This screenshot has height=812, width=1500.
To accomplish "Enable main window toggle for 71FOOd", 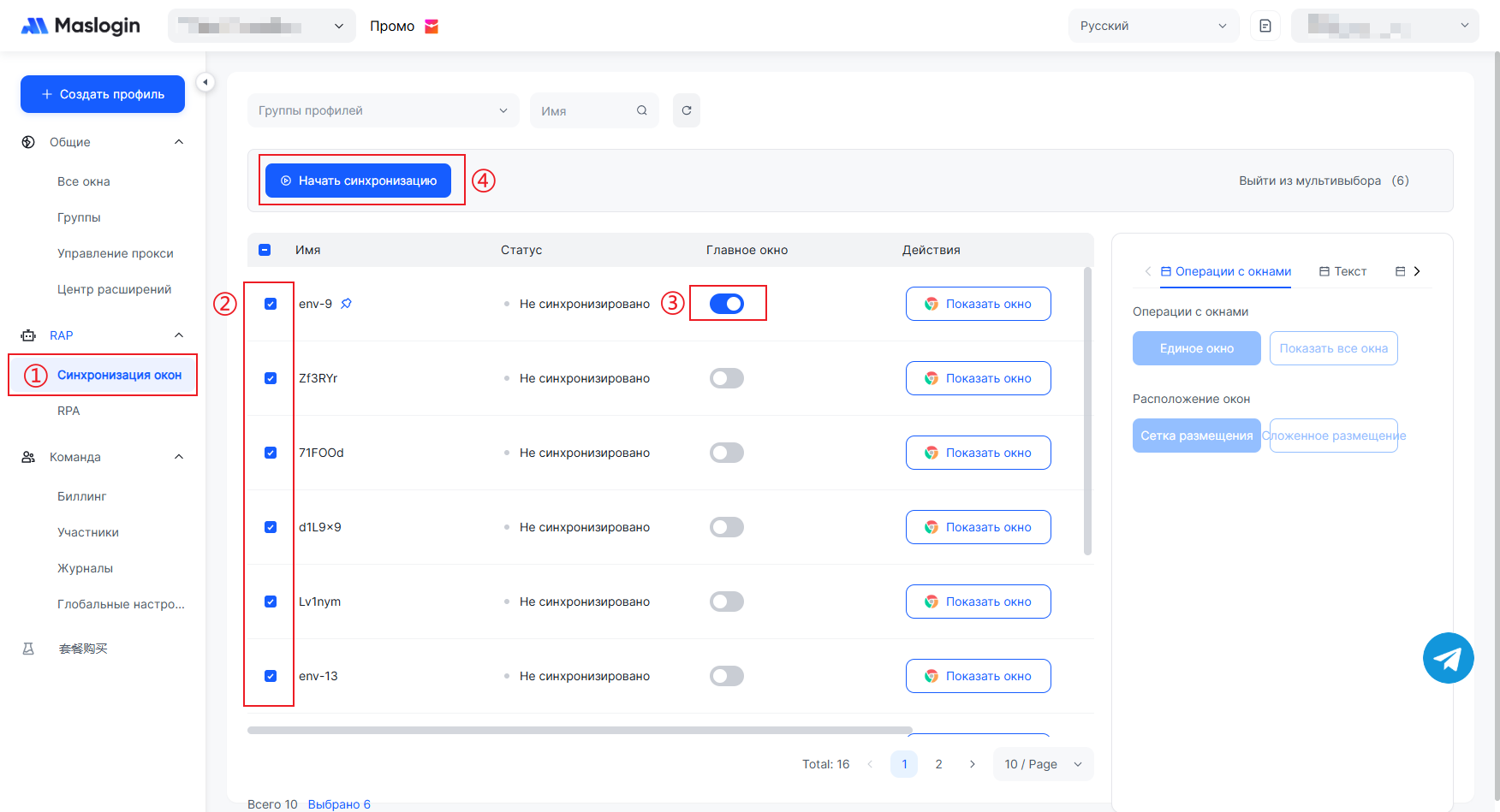I will tap(726, 453).
